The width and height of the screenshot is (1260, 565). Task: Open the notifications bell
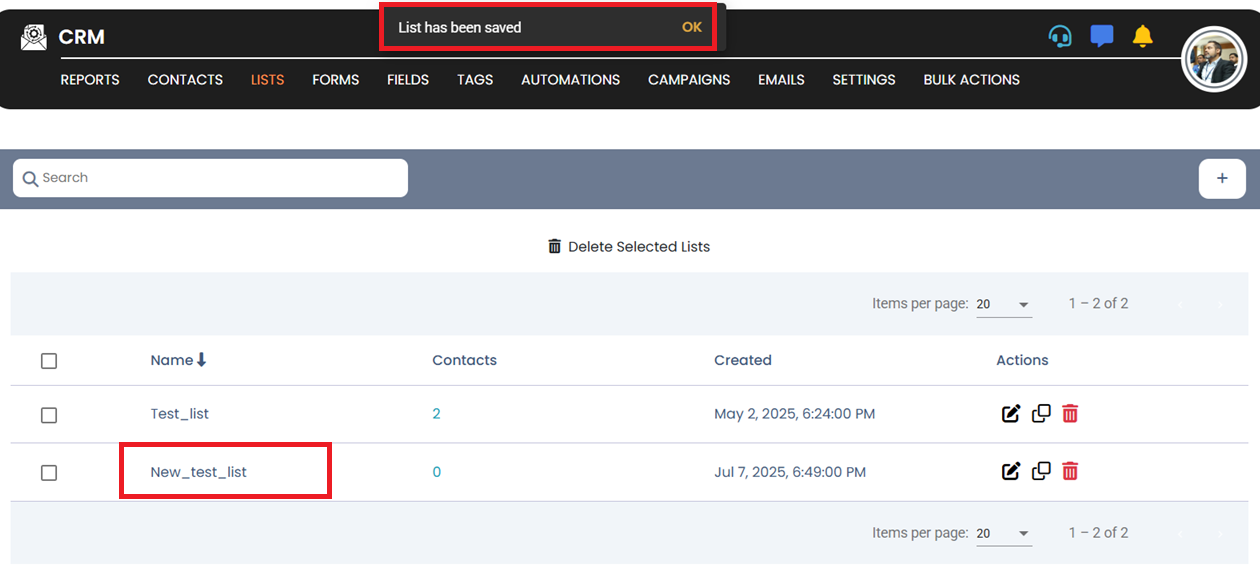[1143, 37]
